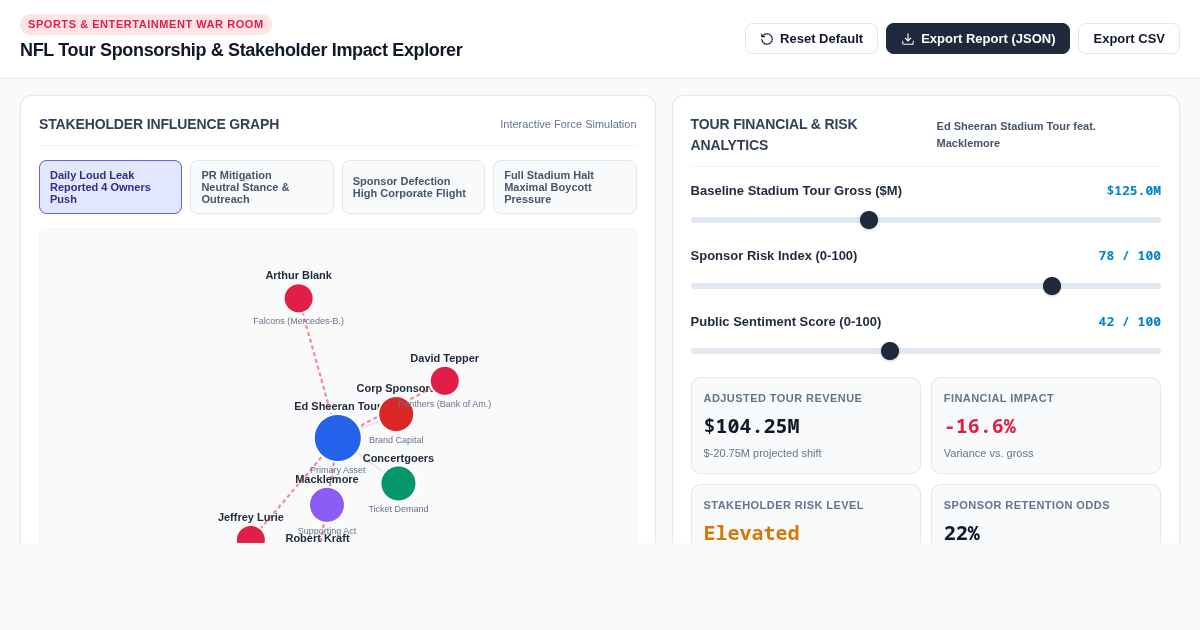Click the Stakeholder Influence Graph heading

(x=159, y=124)
